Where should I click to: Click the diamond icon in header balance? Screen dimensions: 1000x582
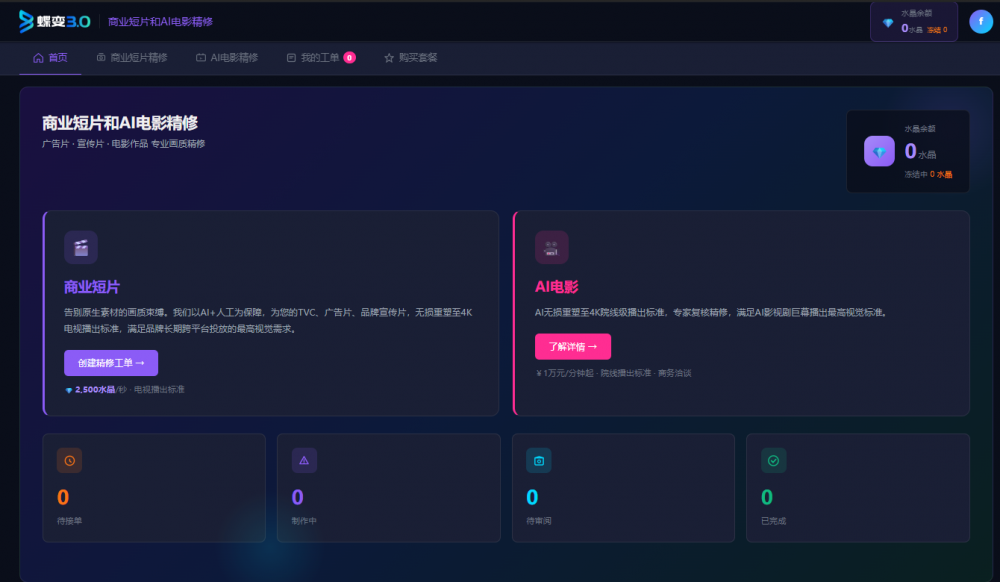tap(888, 23)
